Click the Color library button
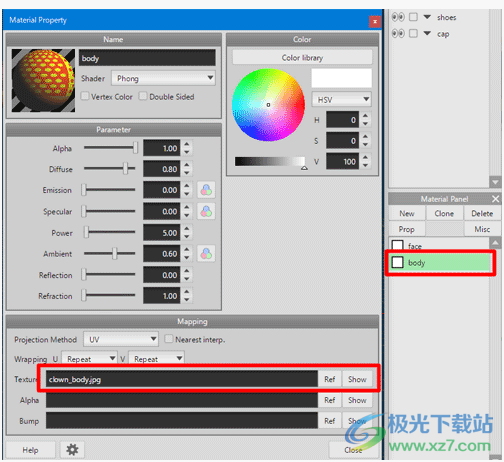 tap(302, 58)
